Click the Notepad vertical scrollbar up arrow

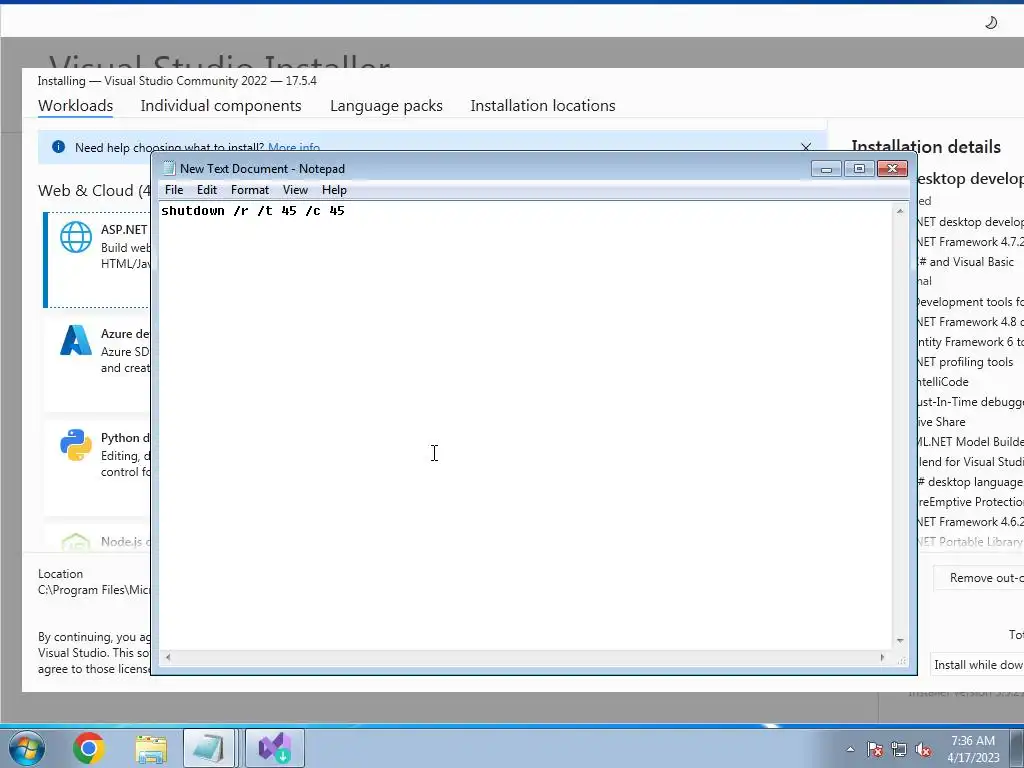pos(900,211)
